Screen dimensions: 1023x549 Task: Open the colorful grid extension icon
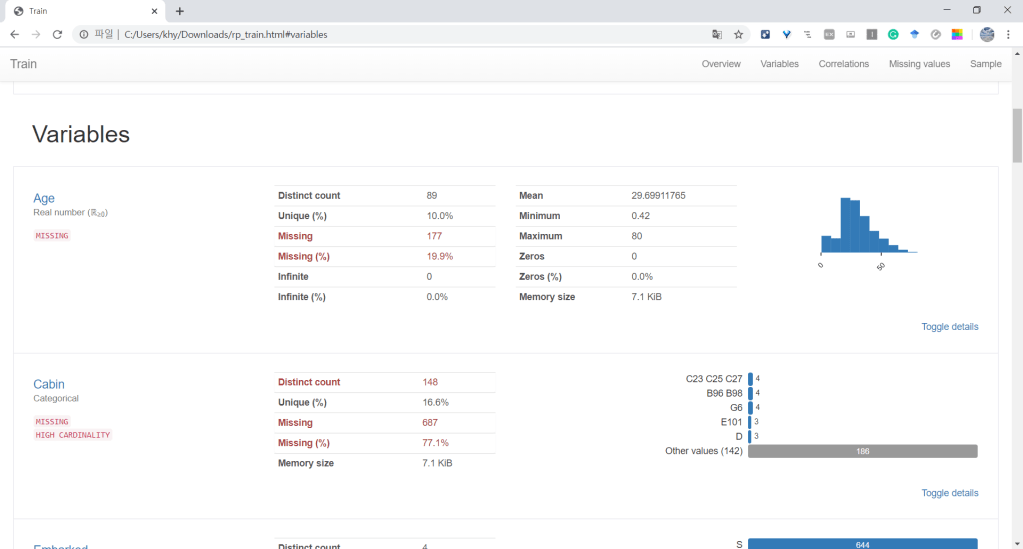pyautogui.click(x=956, y=34)
